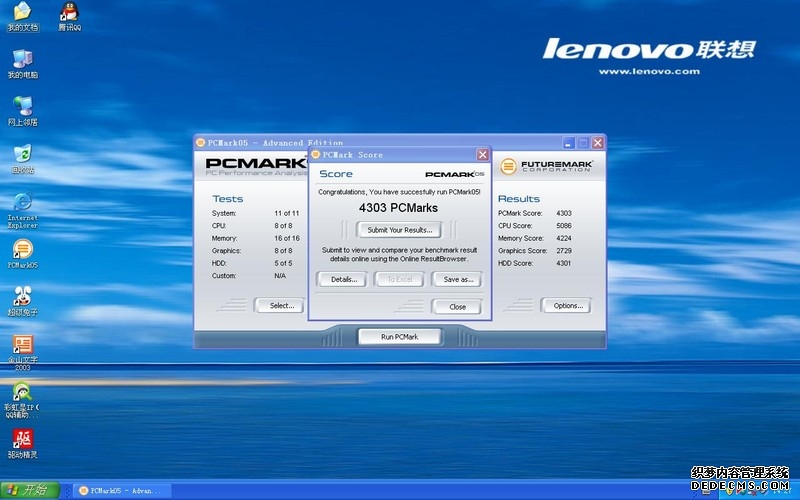Open the Kingsoft Word 2003 shortcut
800x500 pixels.
(22, 352)
